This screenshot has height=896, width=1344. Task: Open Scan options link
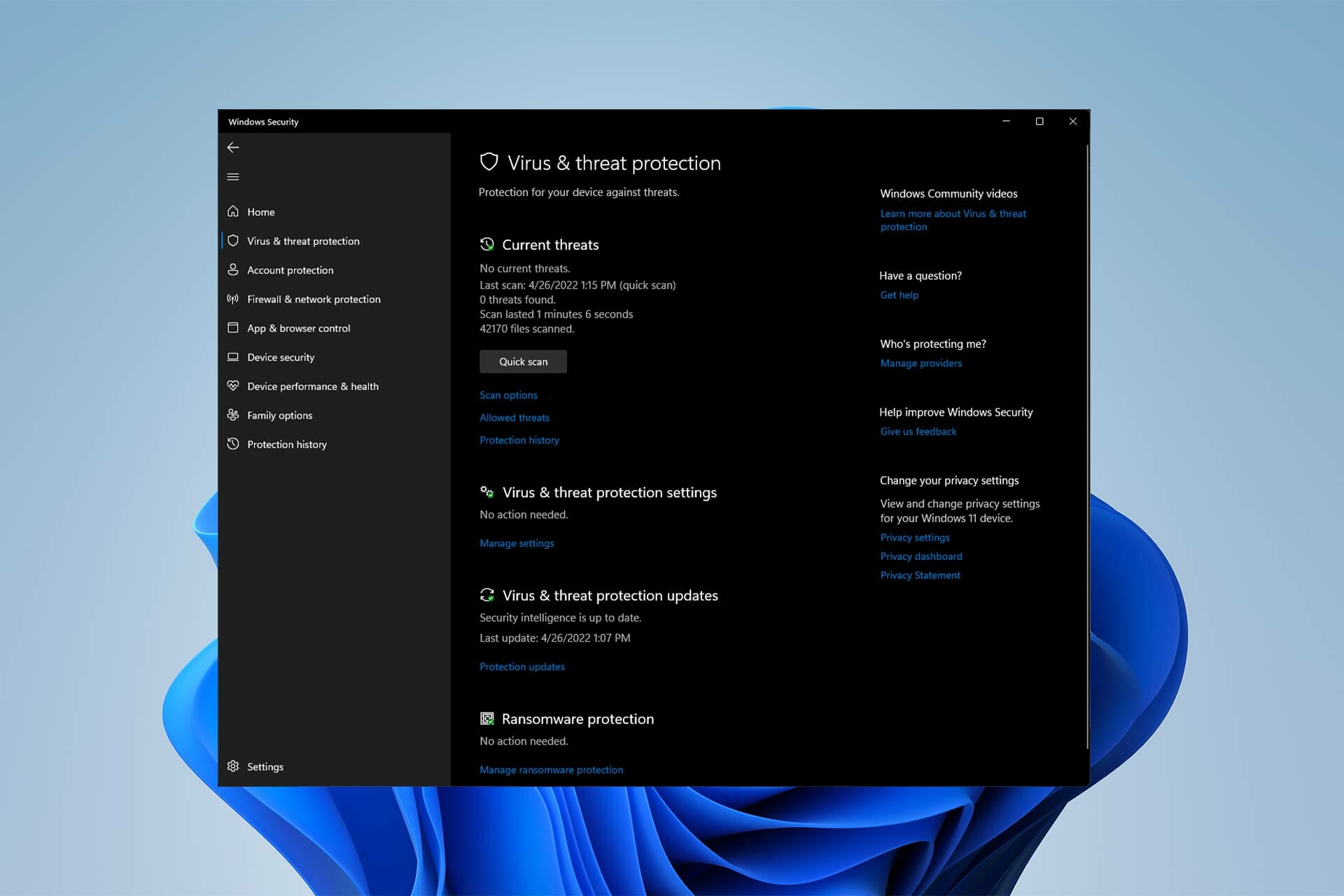[508, 395]
